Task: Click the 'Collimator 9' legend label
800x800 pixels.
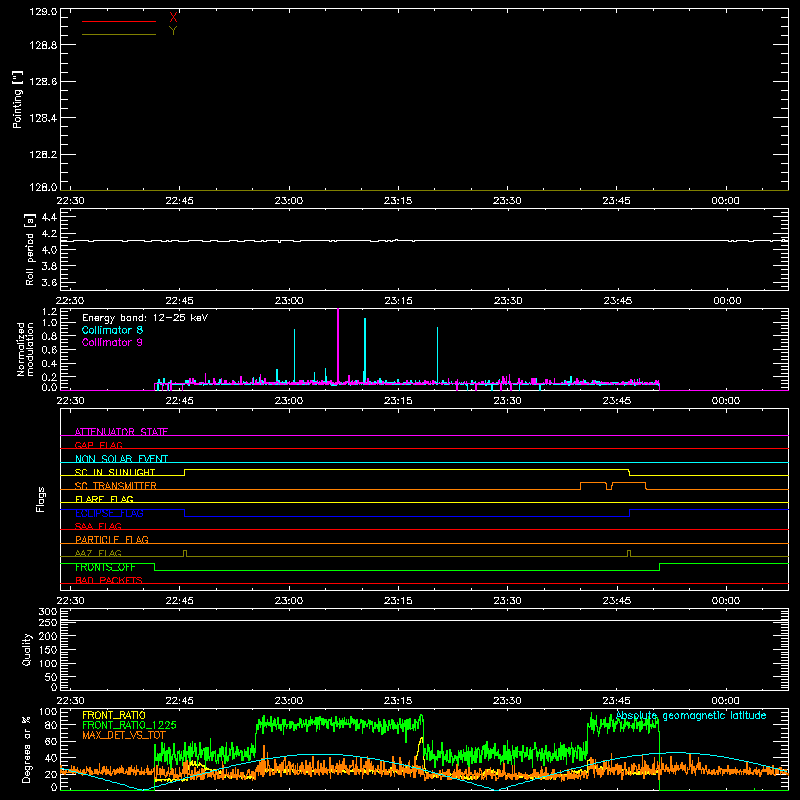Action: coord(112,342)
